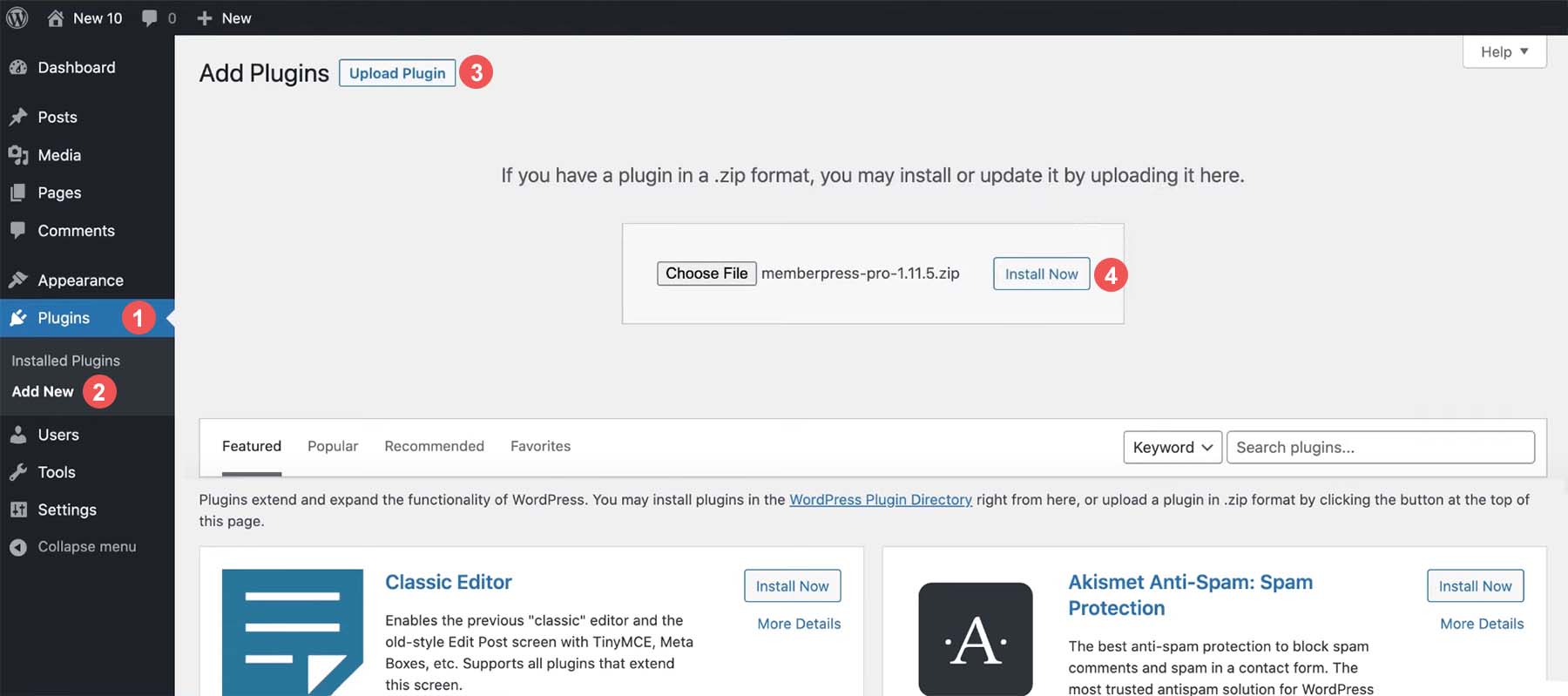Open the comments bubble icon in admin bar
Viewport: 1568px width, 696px height.
click(x=150, y=18)
